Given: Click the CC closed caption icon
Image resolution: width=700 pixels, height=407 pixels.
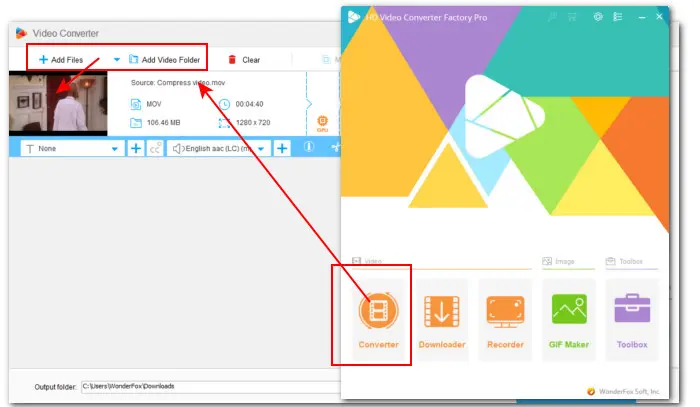Looking at the screenshot, I should click(x=156, y=148).
